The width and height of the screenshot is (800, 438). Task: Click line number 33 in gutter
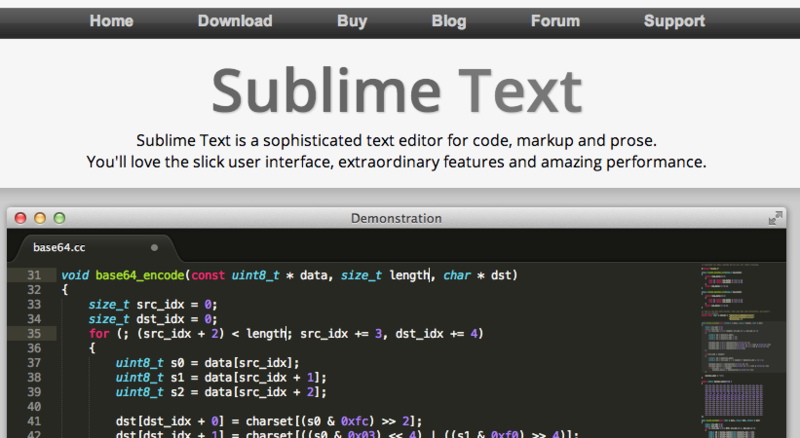[x=34, y=305]
